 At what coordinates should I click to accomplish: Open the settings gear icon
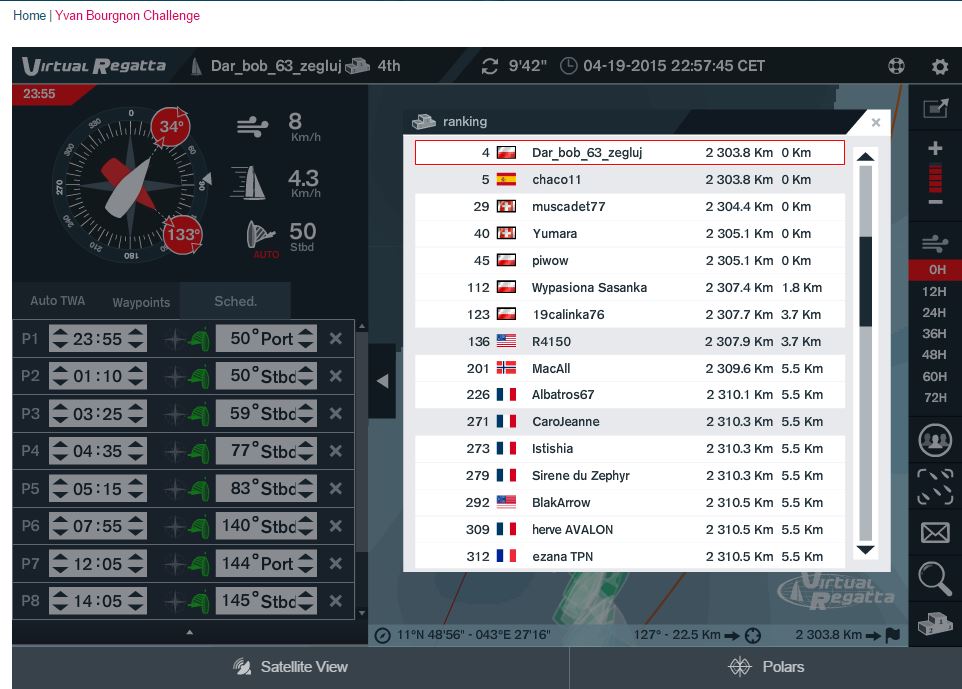[939, 66]
